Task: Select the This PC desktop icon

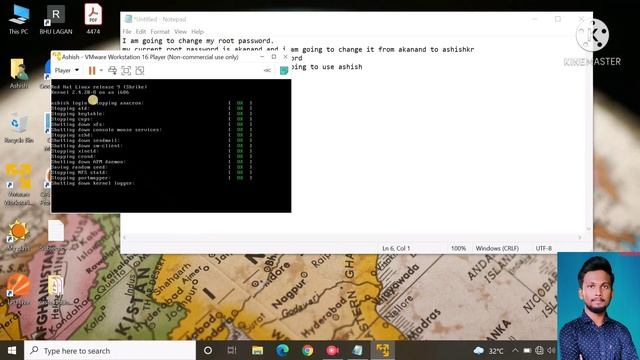Action: coord(19,19)
